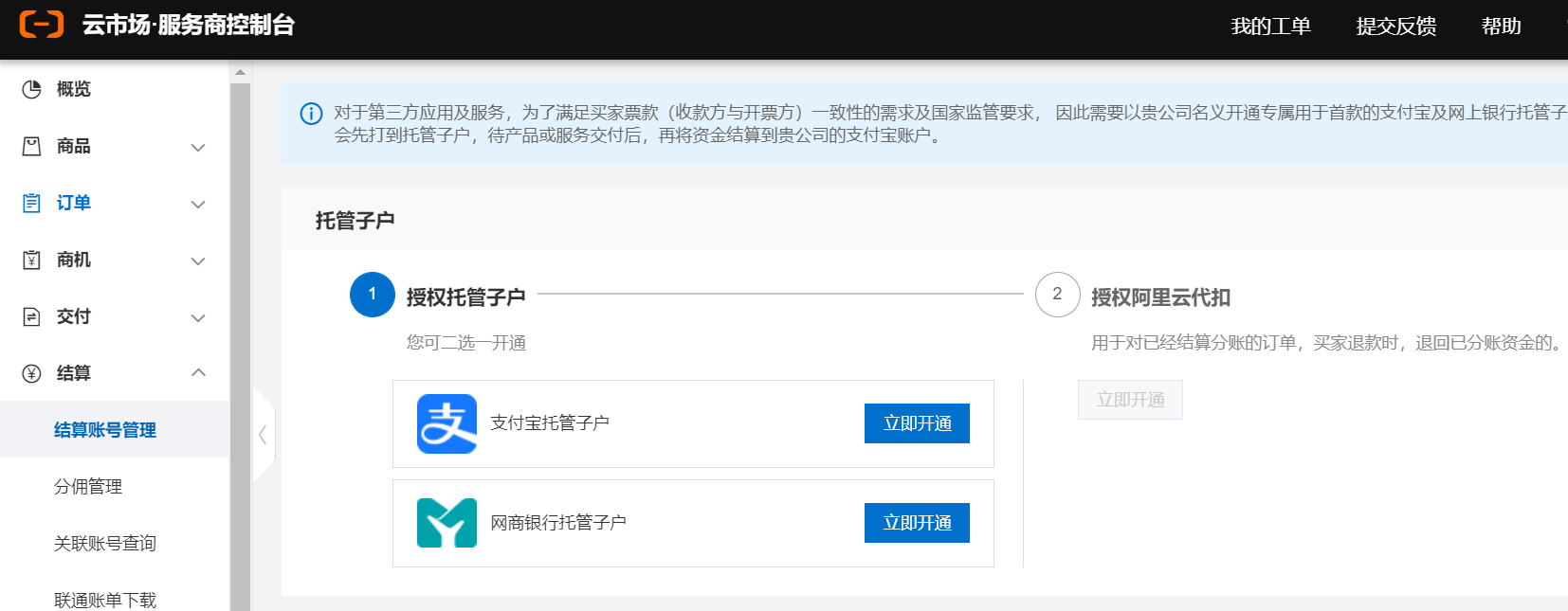1568x611 pixels.
Task: Click the 授权托管子户 step title
Action: click(466, 297)
